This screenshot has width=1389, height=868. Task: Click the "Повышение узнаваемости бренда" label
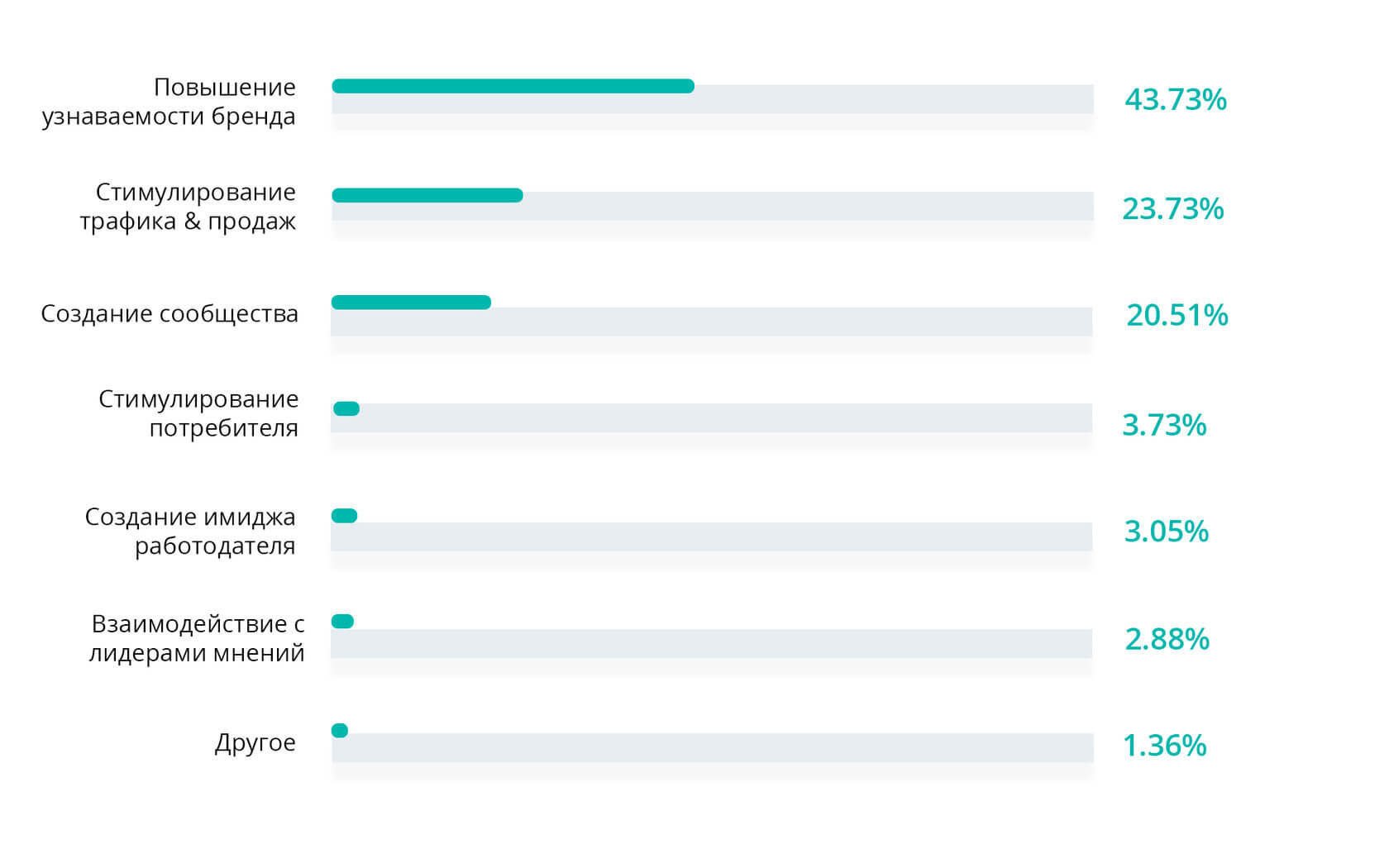(169, 102)
